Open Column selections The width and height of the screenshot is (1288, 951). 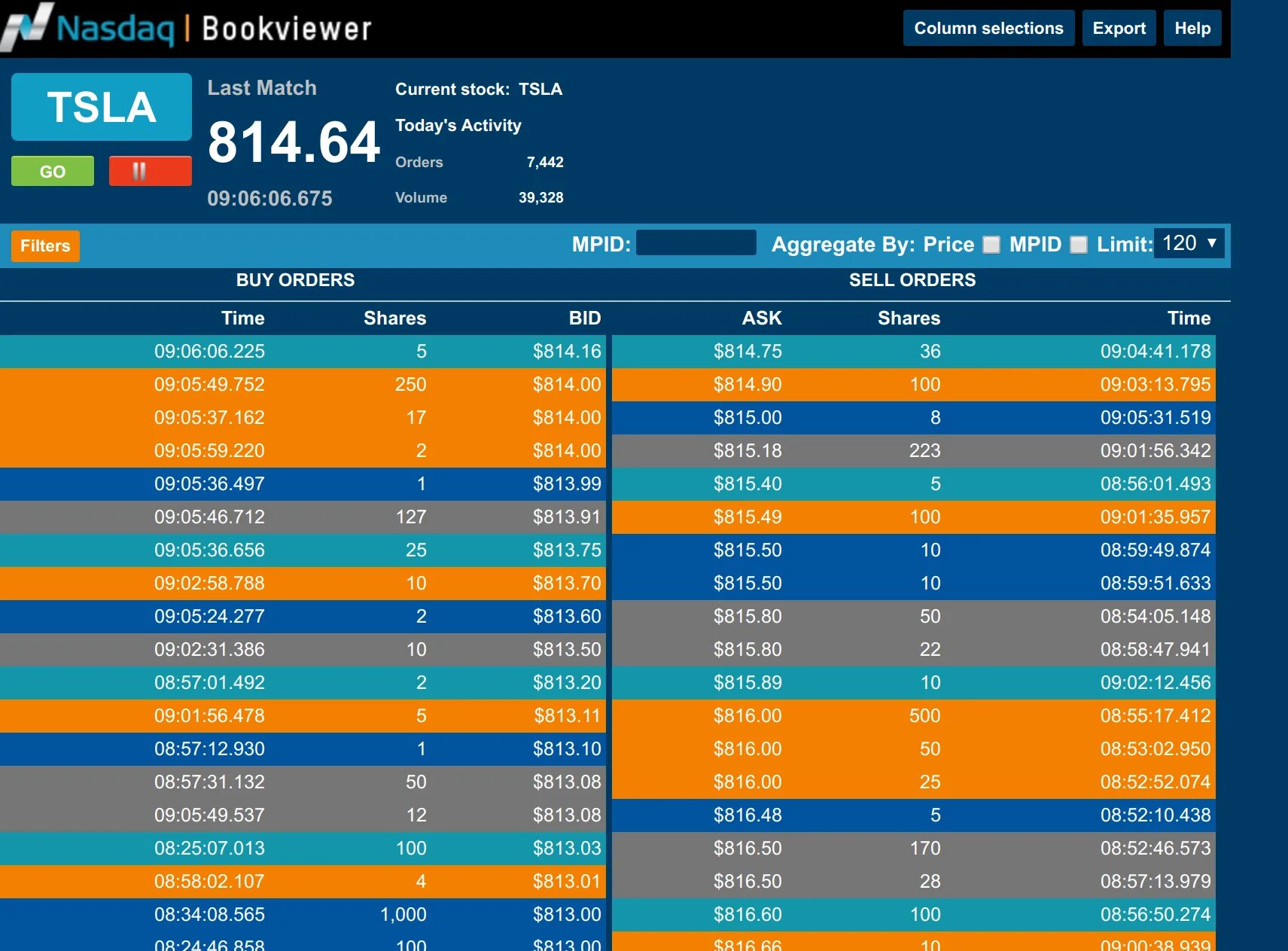coord(988,29)
